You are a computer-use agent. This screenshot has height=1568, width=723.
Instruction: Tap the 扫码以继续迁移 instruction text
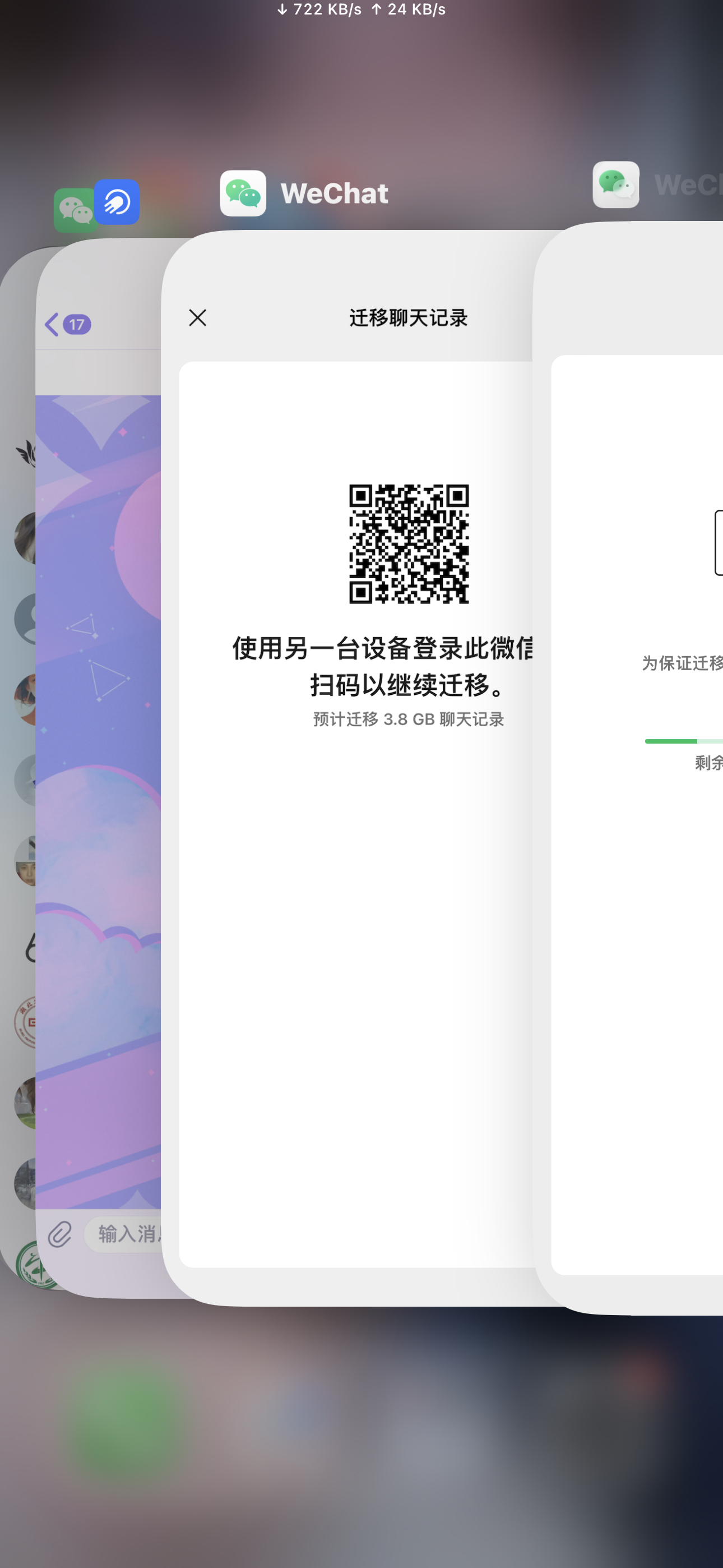tap(409, 685)
